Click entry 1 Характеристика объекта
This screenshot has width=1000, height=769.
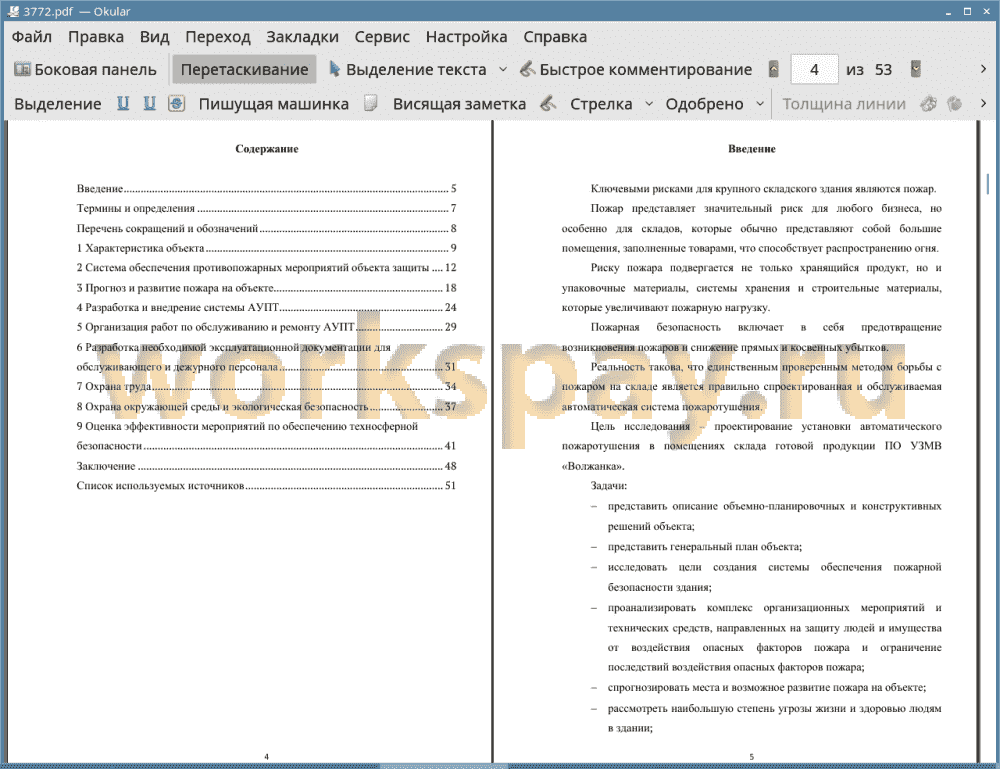[266, 248]
